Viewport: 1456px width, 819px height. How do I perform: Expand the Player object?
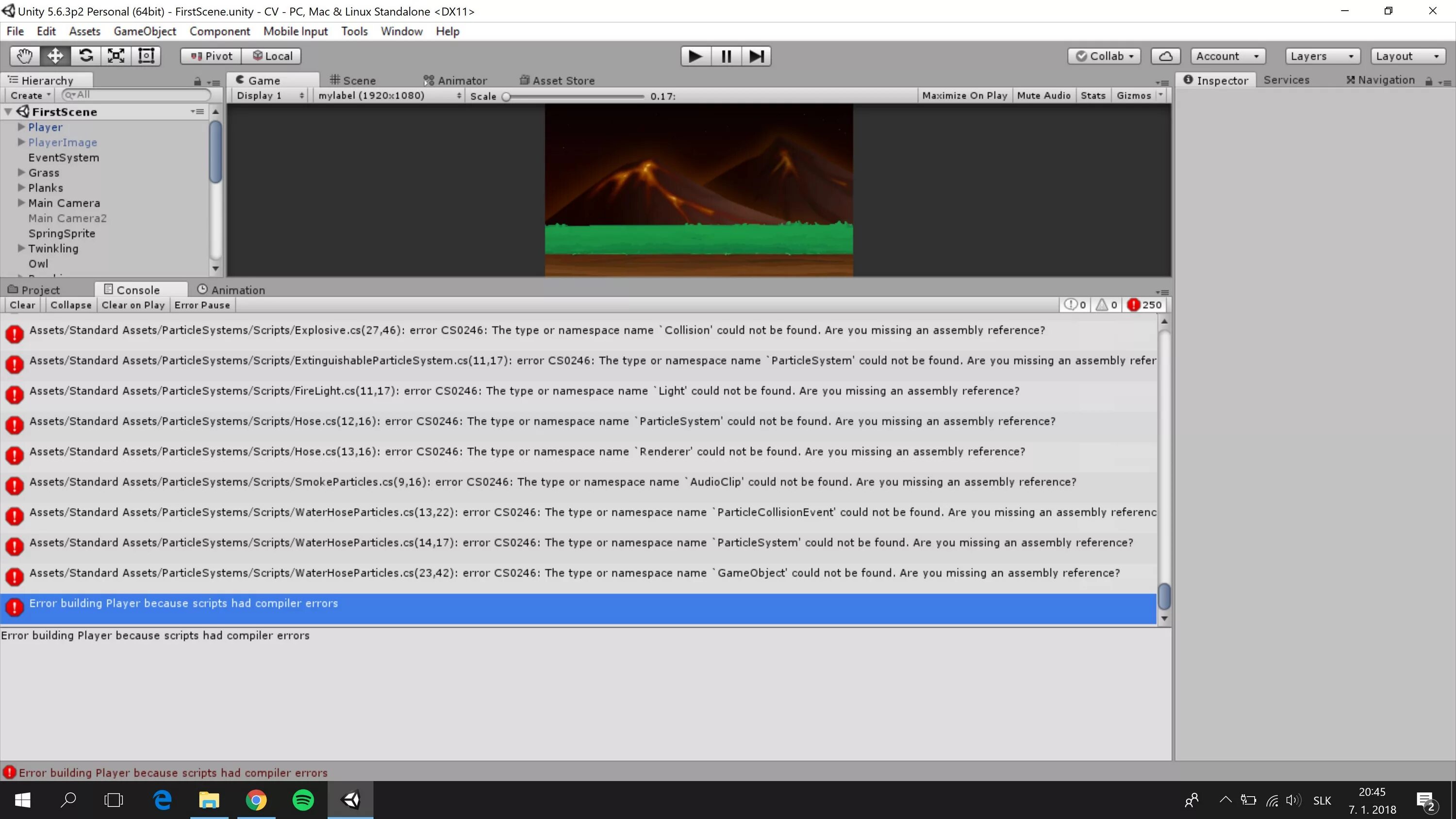click(21, 127)
